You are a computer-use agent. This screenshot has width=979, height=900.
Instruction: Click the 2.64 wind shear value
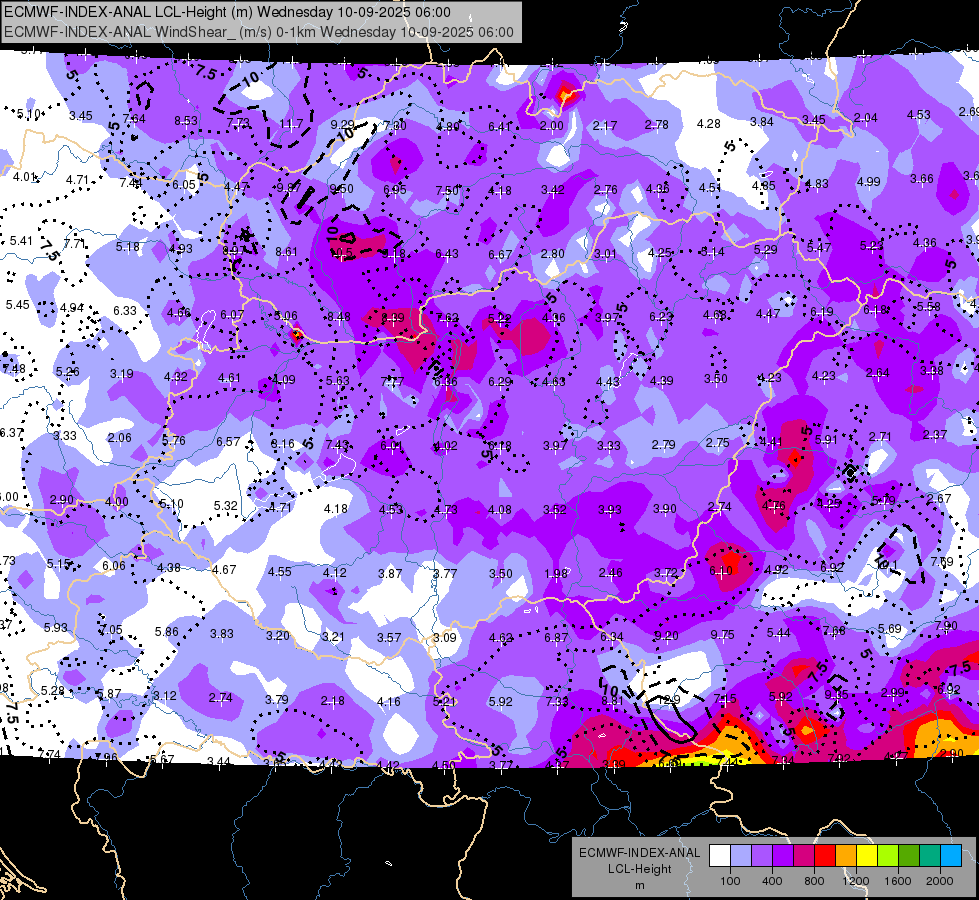[x=877, y=373]
